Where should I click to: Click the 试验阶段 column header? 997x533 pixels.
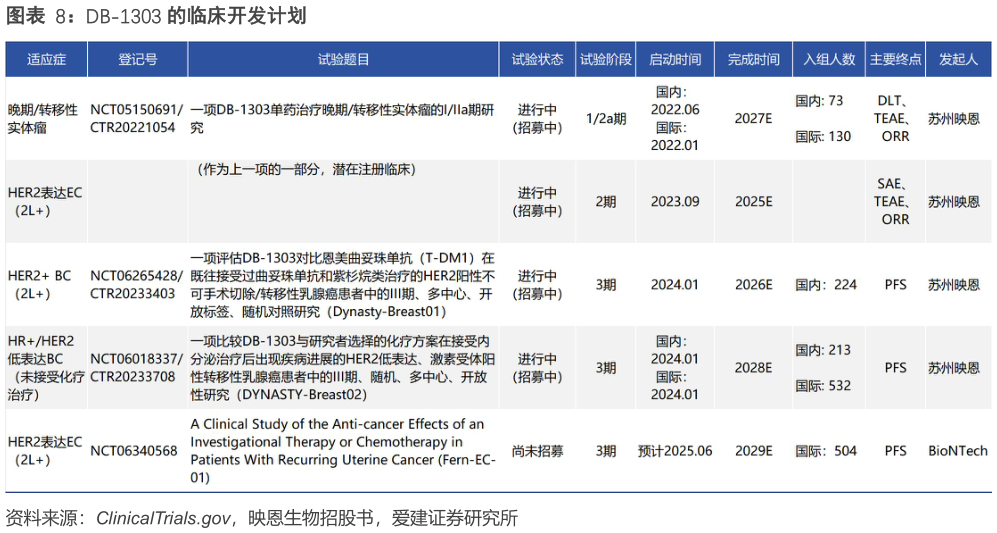coord(606,60)
